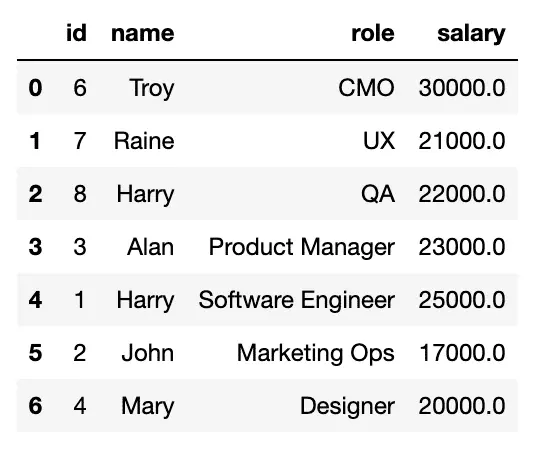
Task: Select the CMO role cell
Action: pos(366,87)
